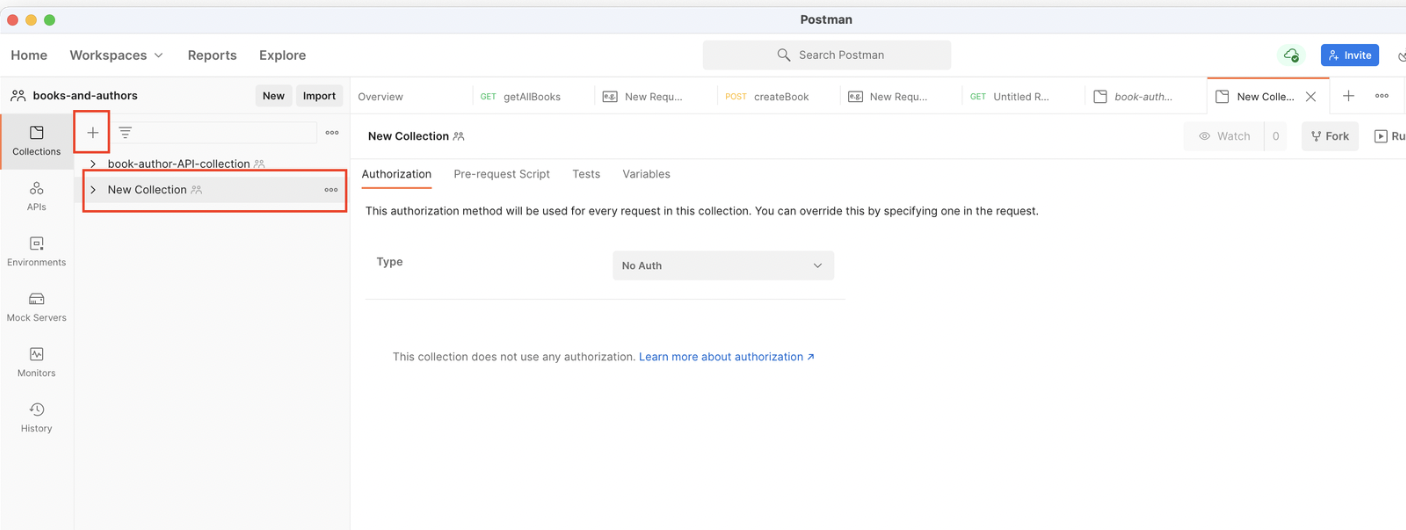The height and width of the screenshot is (530, 1406).
Task: Click the books-and-authors workspace name
Action: [x=85, y=96]
